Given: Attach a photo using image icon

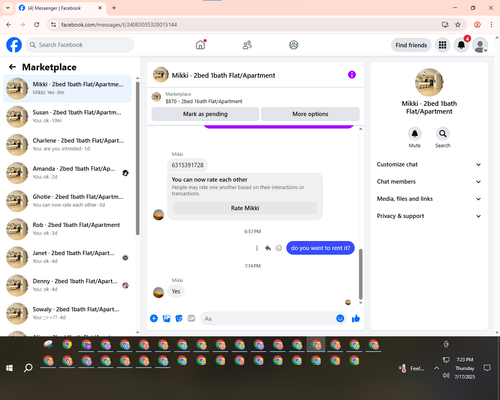Looking at the screenshot, I should coord(166,318).
